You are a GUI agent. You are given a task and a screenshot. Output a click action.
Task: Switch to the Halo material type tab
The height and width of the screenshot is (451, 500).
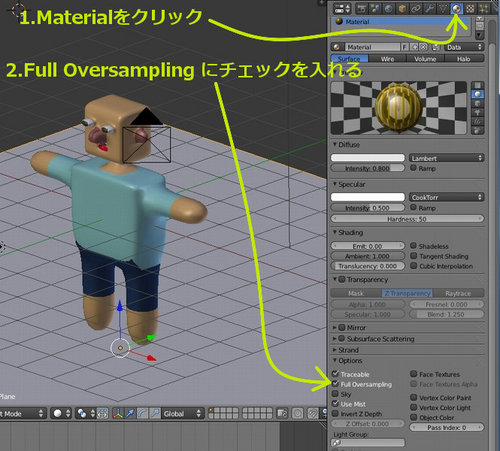(464, 59)
